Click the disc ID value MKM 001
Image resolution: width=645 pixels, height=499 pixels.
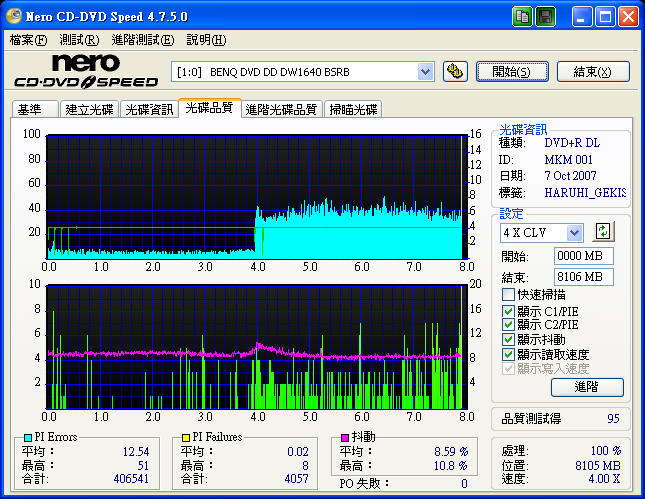click(568, 160)
